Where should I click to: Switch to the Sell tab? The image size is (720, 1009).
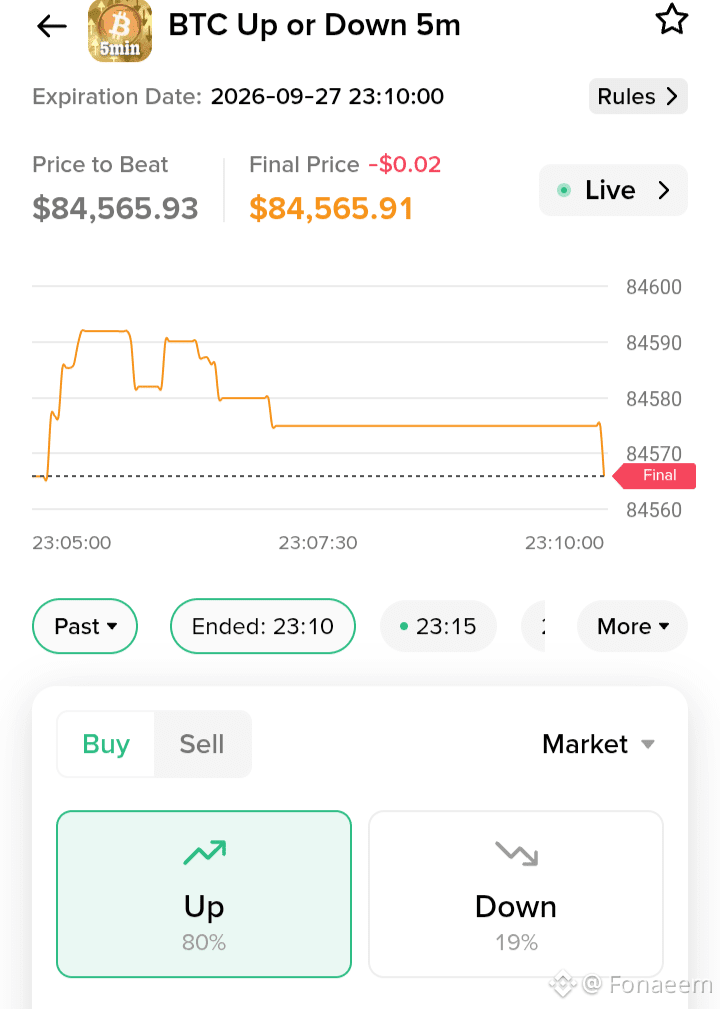[202, 744]
